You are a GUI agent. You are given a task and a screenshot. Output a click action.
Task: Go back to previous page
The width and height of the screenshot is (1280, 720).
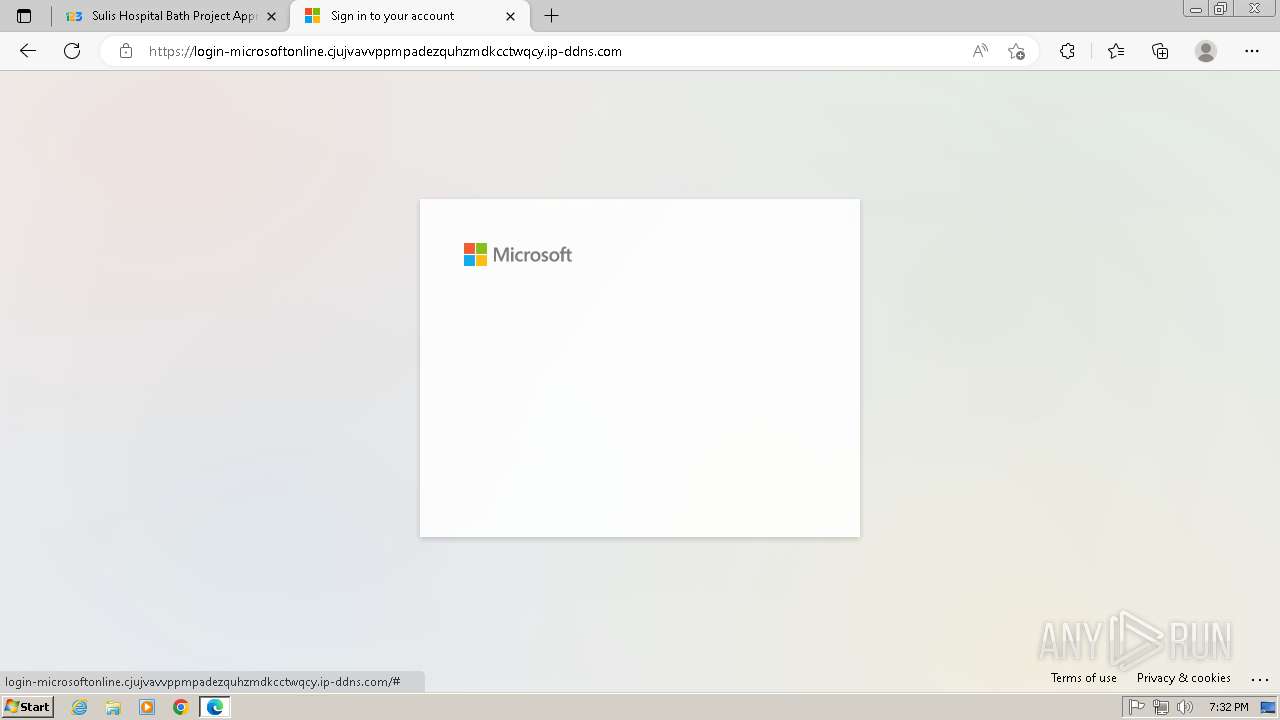coord(28,51)
